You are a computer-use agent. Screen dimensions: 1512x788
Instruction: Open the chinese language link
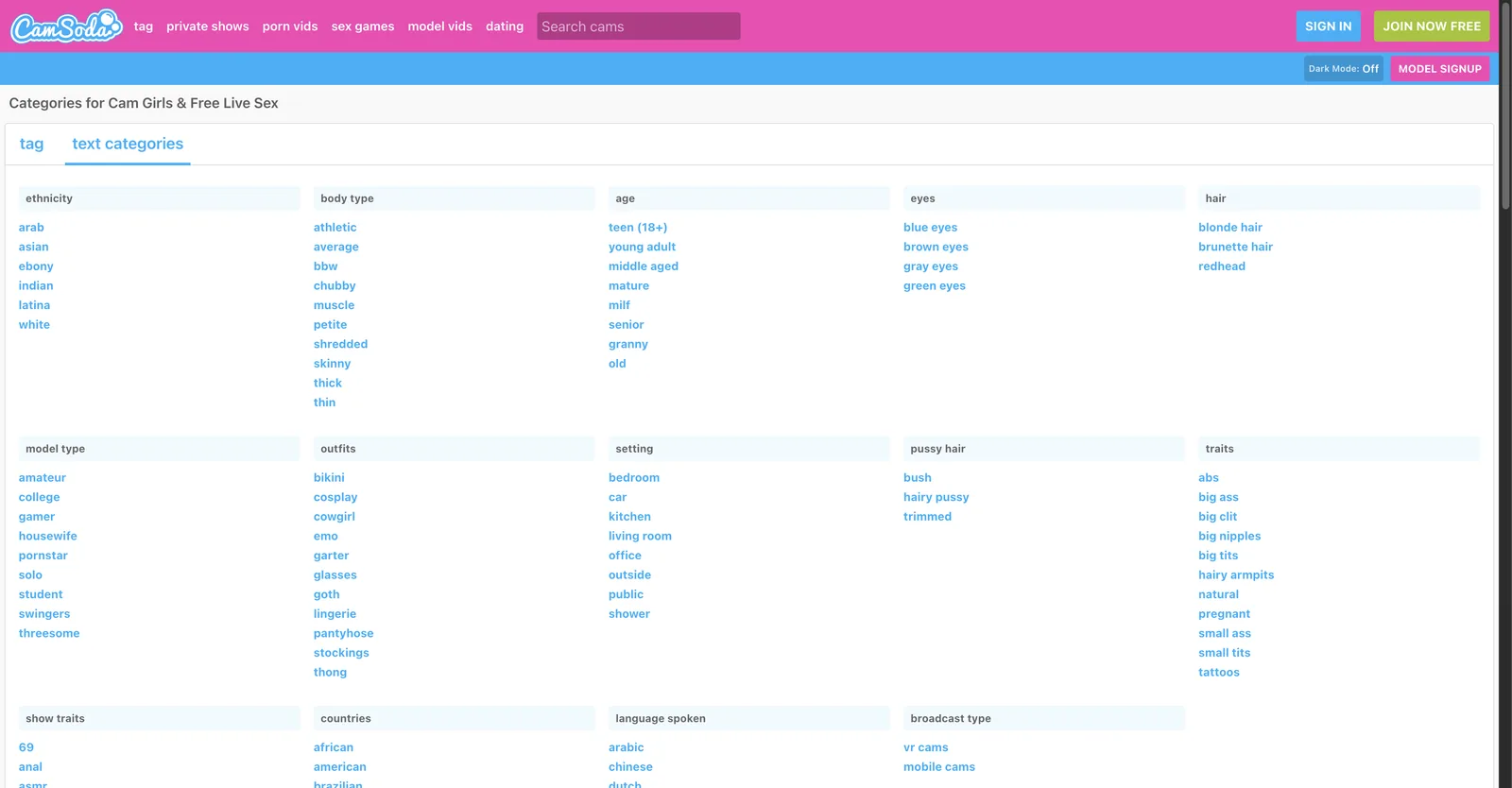[x=631, y=767]
